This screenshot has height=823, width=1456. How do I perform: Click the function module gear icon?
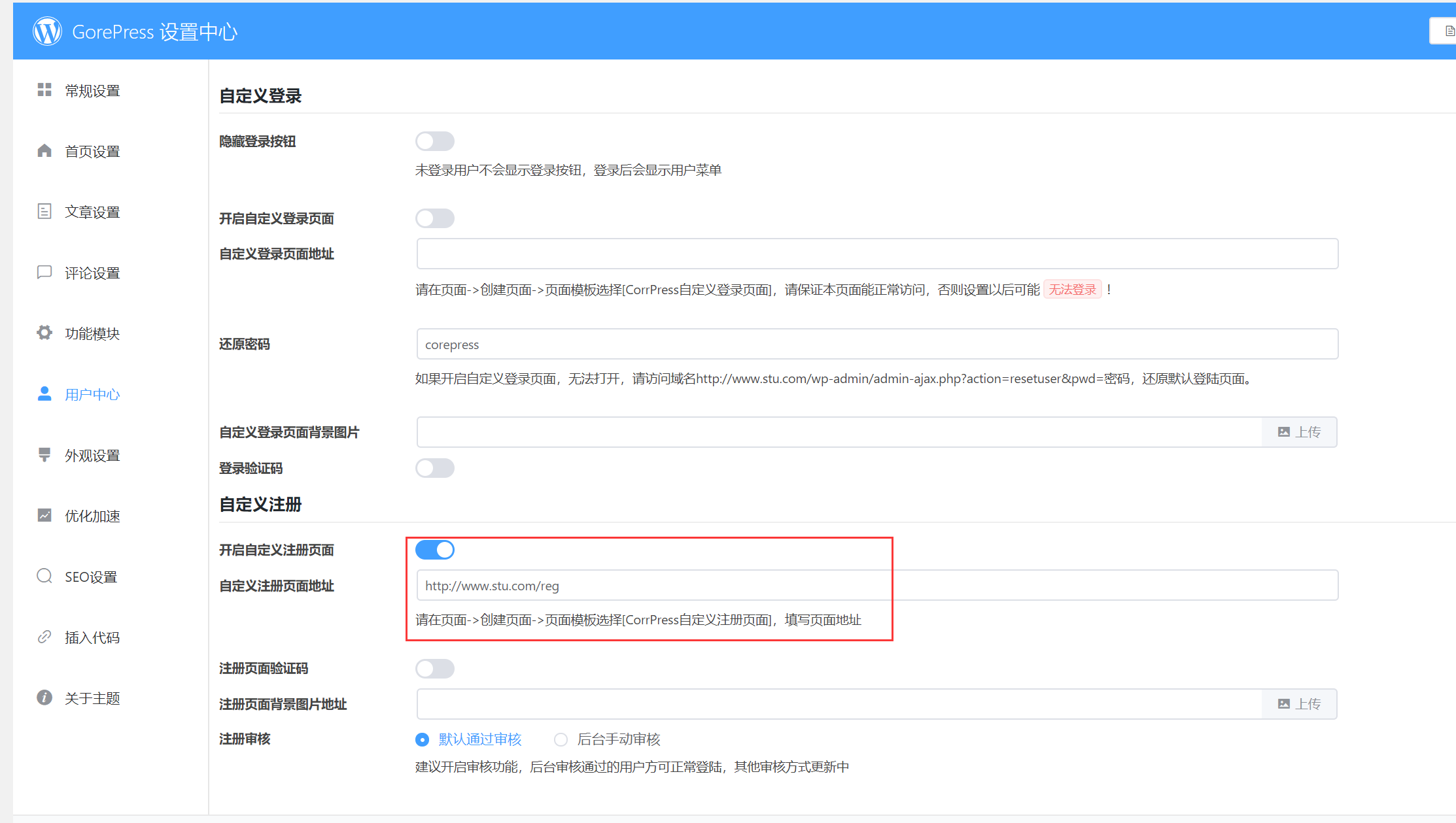click(x=44, y=333)
